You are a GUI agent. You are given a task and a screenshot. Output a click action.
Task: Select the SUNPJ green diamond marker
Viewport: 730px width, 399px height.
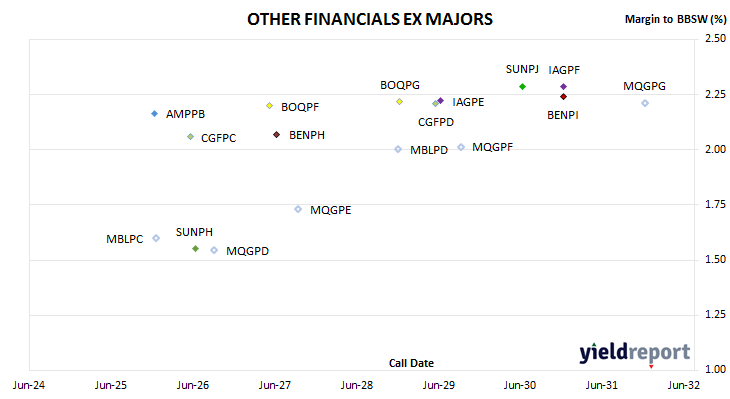point(522,87)
